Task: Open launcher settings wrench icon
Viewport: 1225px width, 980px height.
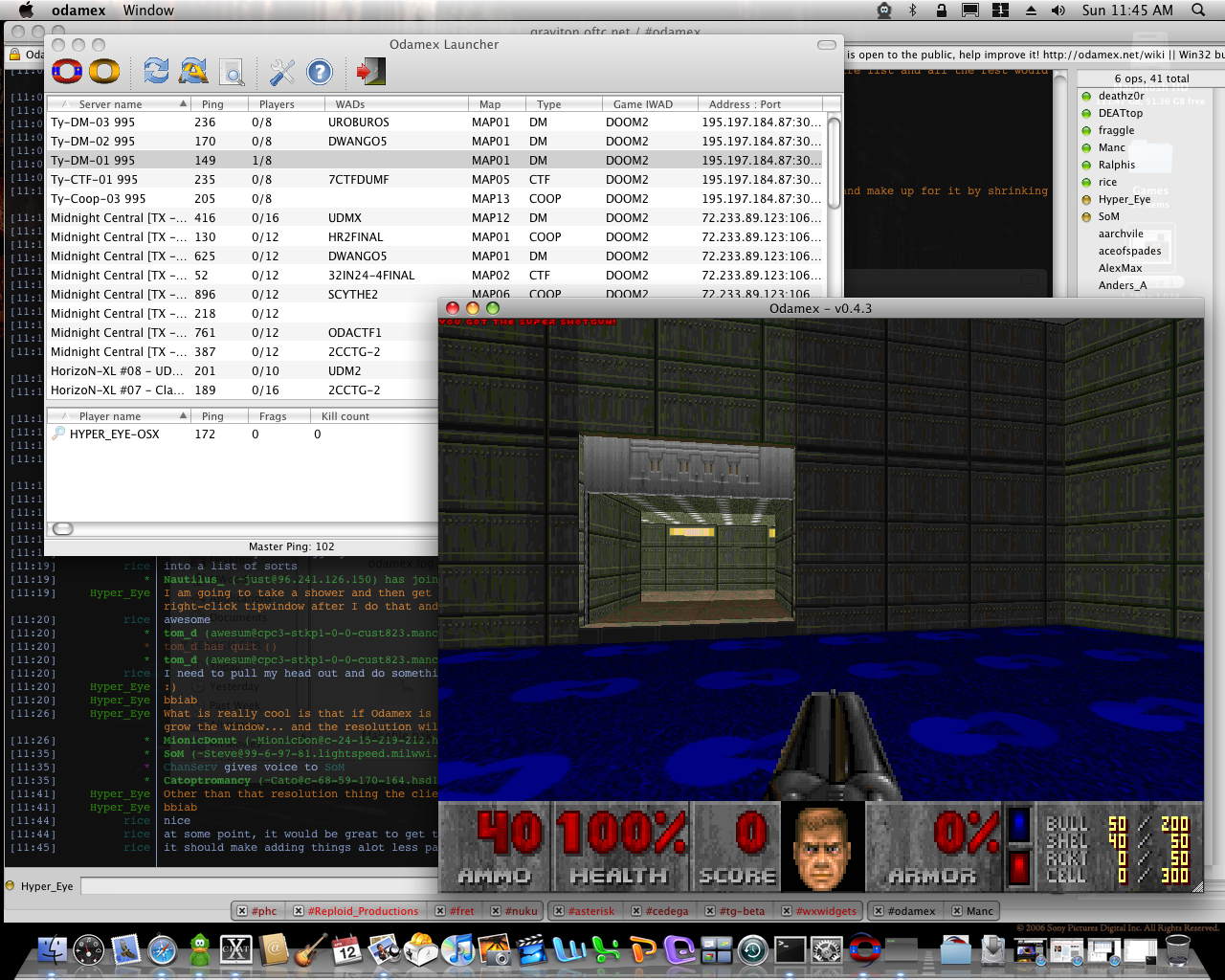Action: (x=281, y=72)
